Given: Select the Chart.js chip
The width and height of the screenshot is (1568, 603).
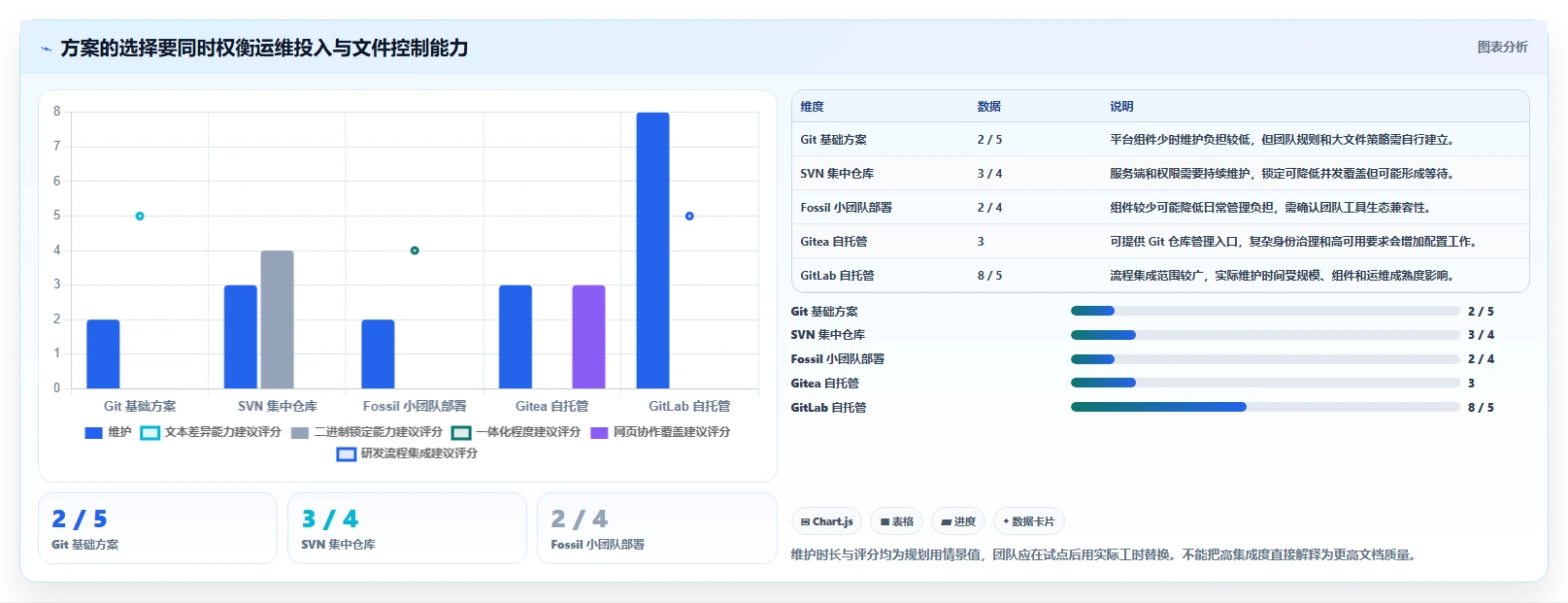Looking at the screenshot, I should pyautogui.click(x=827, y=521).
